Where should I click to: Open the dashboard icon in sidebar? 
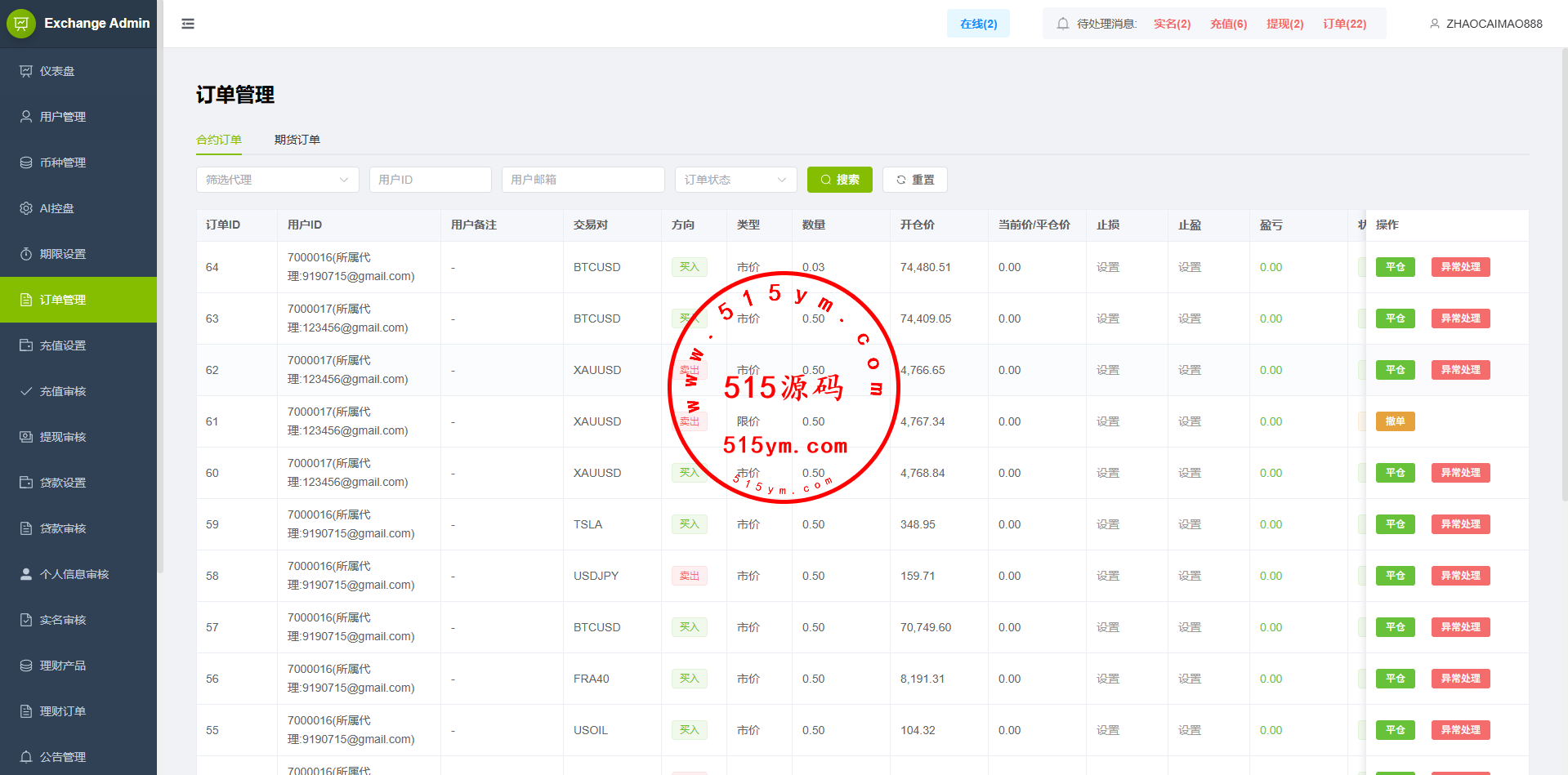coord(26,71)
